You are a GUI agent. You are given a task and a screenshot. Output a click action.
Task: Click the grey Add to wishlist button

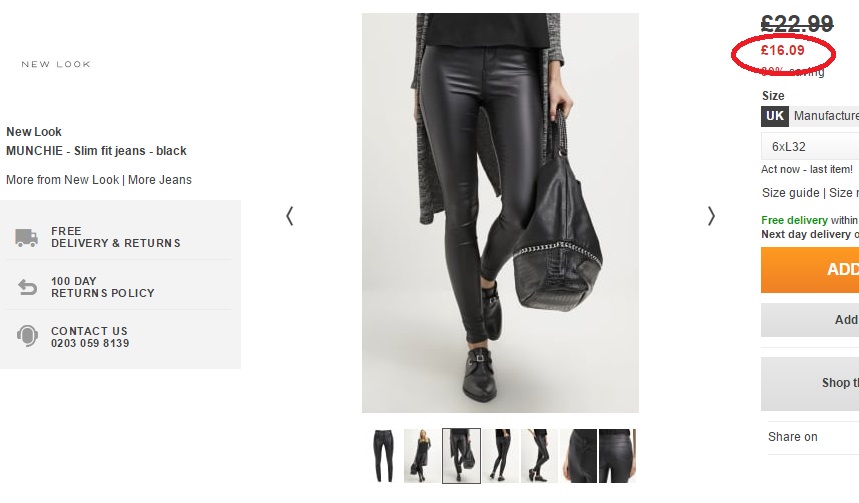click(810, 320)
